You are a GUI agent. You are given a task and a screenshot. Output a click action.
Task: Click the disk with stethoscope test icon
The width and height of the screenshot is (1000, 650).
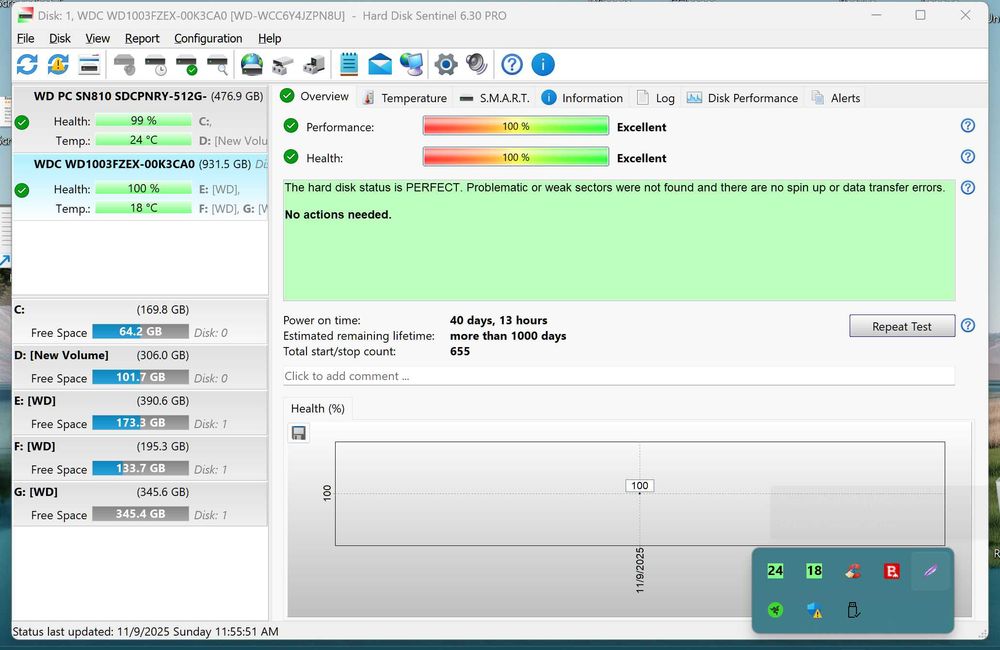[124, 64]
